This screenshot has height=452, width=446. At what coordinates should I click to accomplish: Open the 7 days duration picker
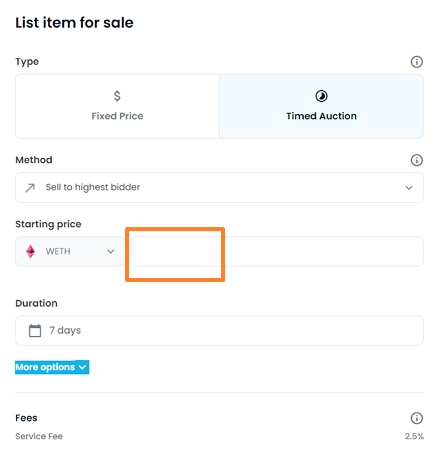tap(219, 330)
